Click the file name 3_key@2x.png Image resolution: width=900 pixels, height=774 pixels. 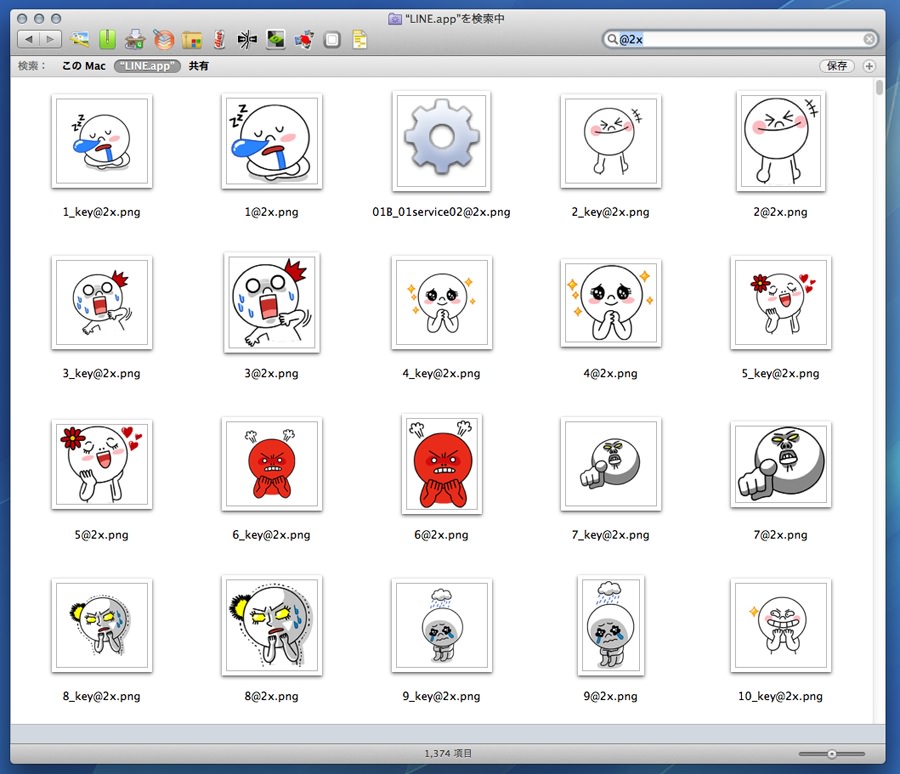click(x=102, y=374)
